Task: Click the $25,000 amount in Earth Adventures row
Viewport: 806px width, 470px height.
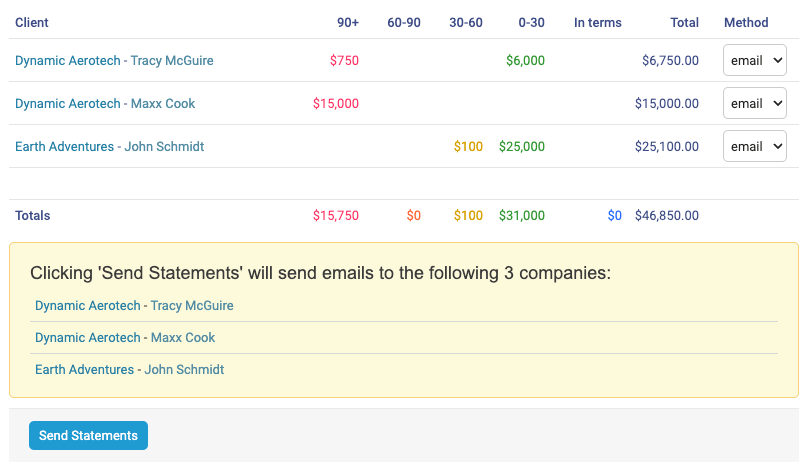Action: (521, 147)
